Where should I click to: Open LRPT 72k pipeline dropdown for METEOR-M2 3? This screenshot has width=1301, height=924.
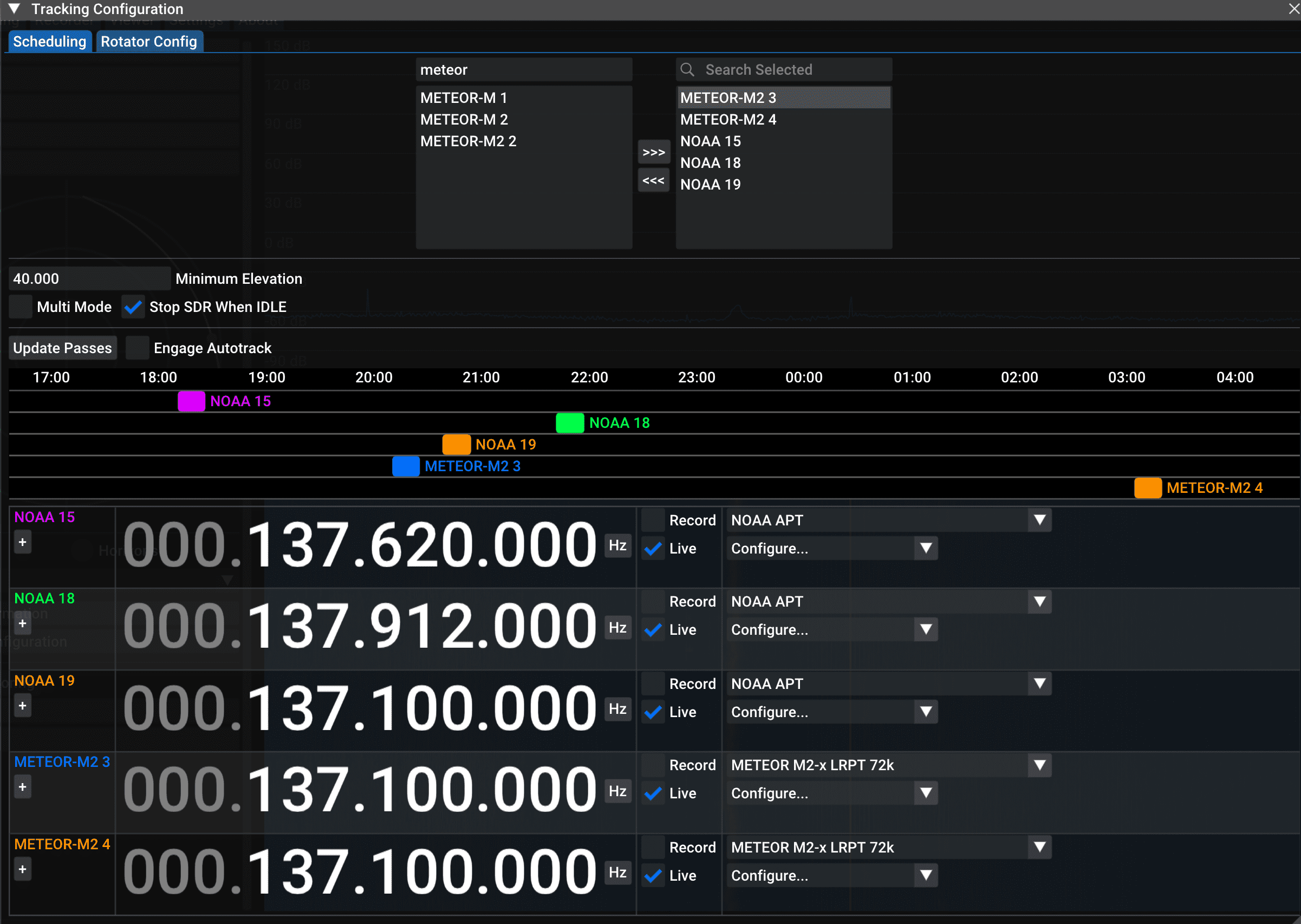(x=889, y=766)
